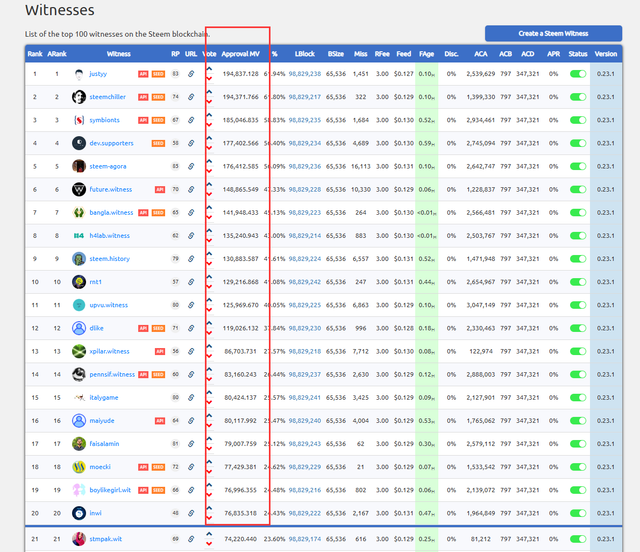The width and height of the screenshot is (640, 552).
Task: Open upvu.witness URL link icon
Action: (191, 305)
